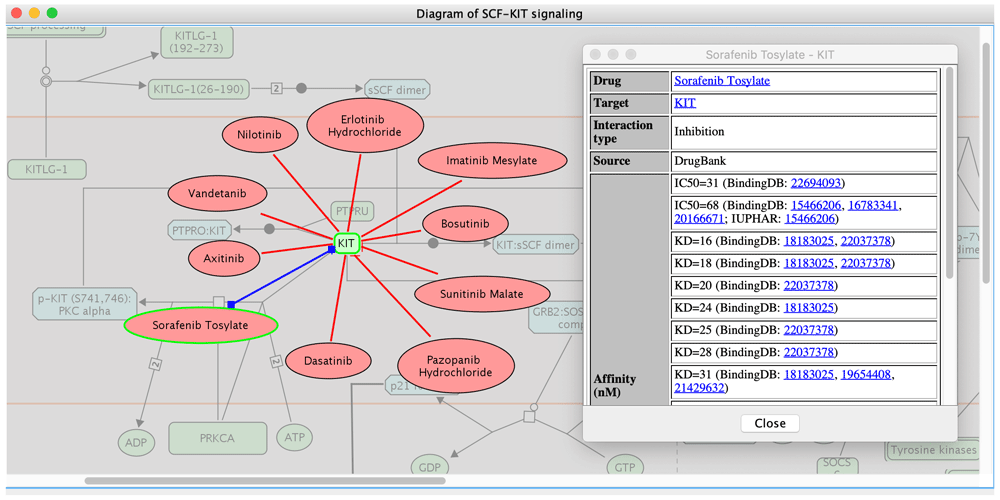Click the dialog's vertical scrollbar thumb
Image resolution: width=1000 pixels, height=500 pixels.
tap(950, 172)
